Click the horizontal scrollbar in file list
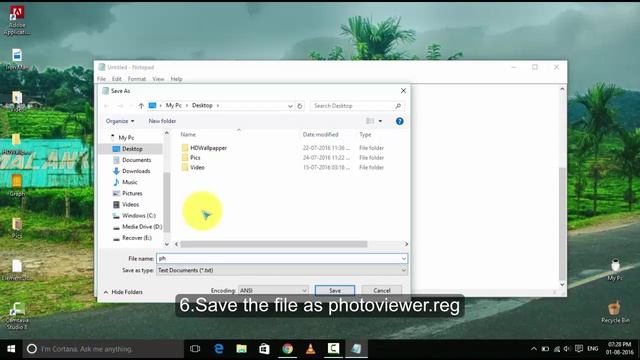This screenshot has width=640, height=360. 273,244
